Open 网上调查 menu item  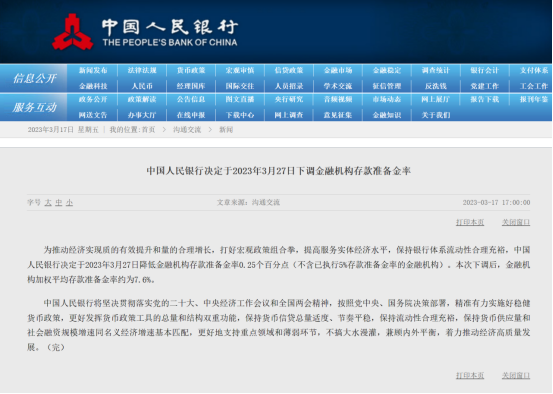coord(289,115)
